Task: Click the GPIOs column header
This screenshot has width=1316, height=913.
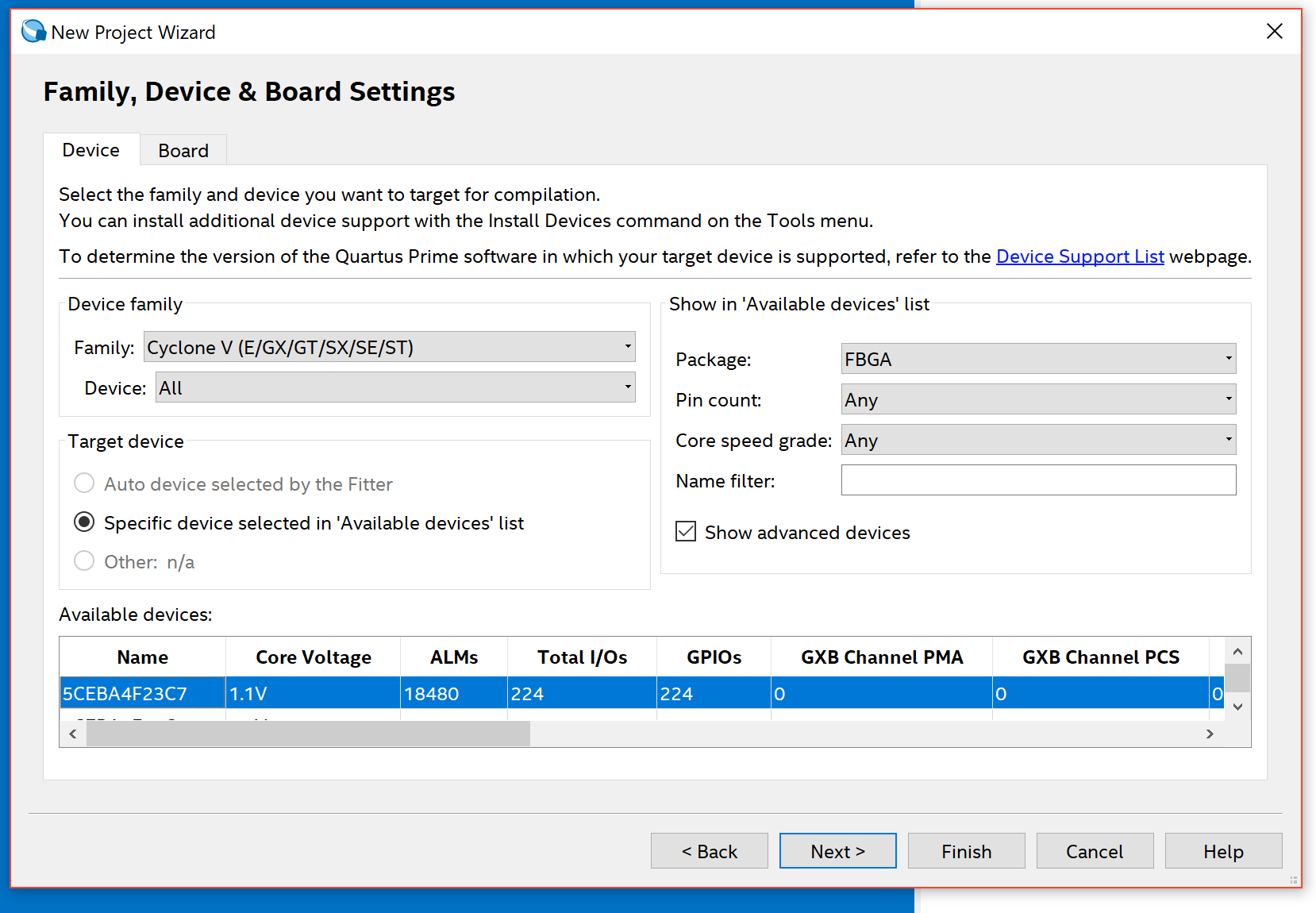Action: tap(714, 657)
